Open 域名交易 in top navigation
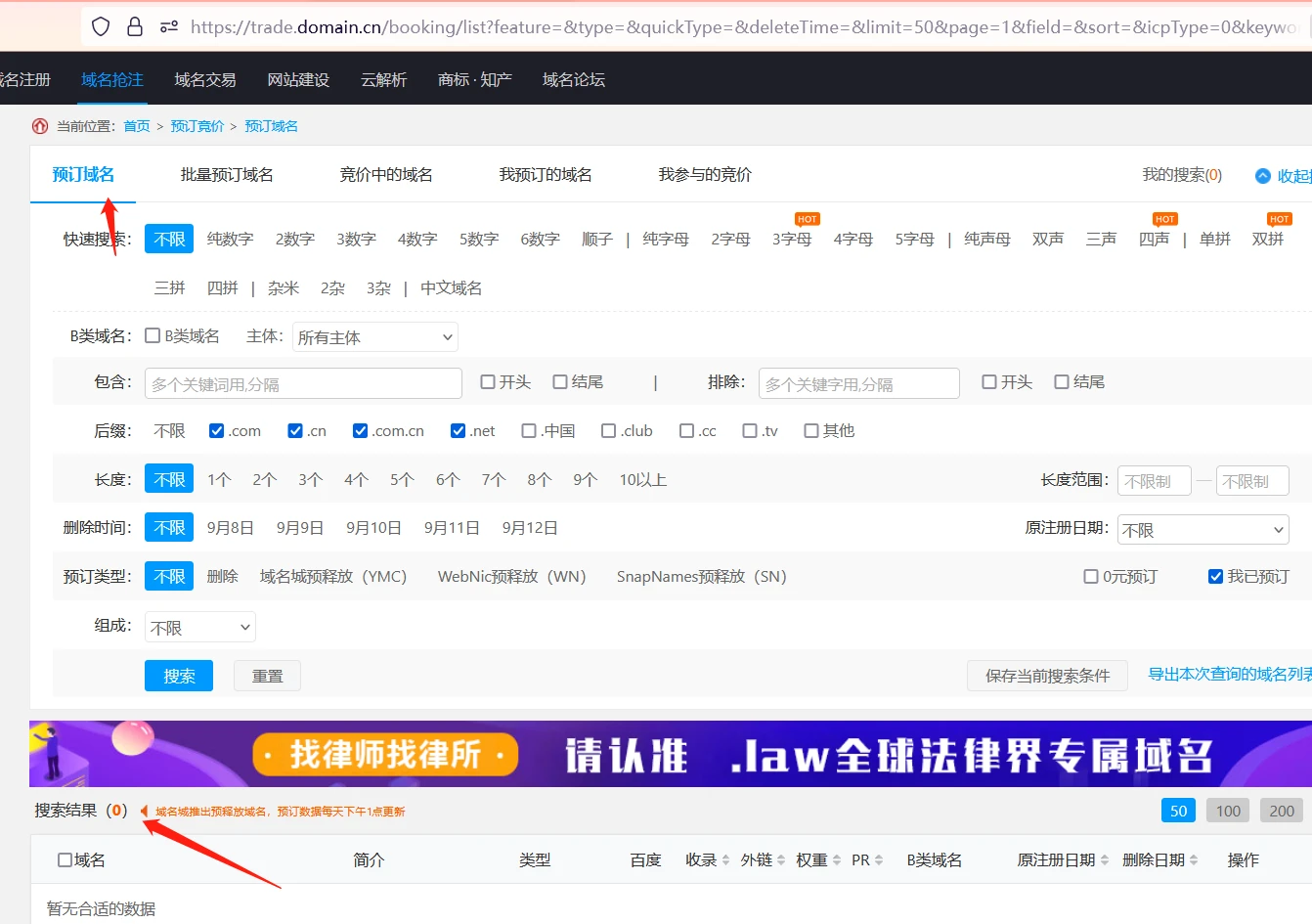Viewport: 1312px width, 924px height. click(205, 80)
